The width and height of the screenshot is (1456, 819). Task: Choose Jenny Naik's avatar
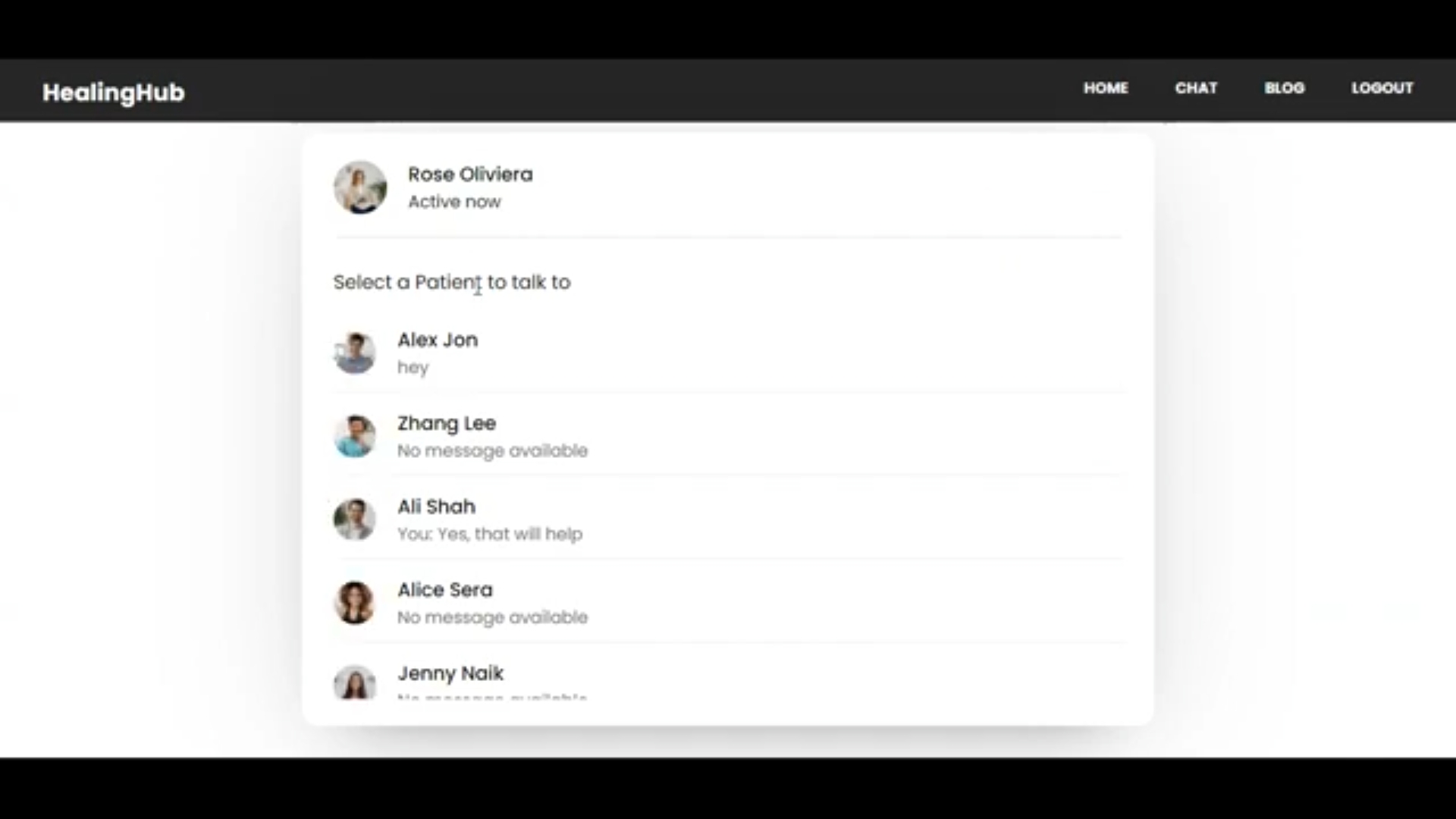coord(355,682)
